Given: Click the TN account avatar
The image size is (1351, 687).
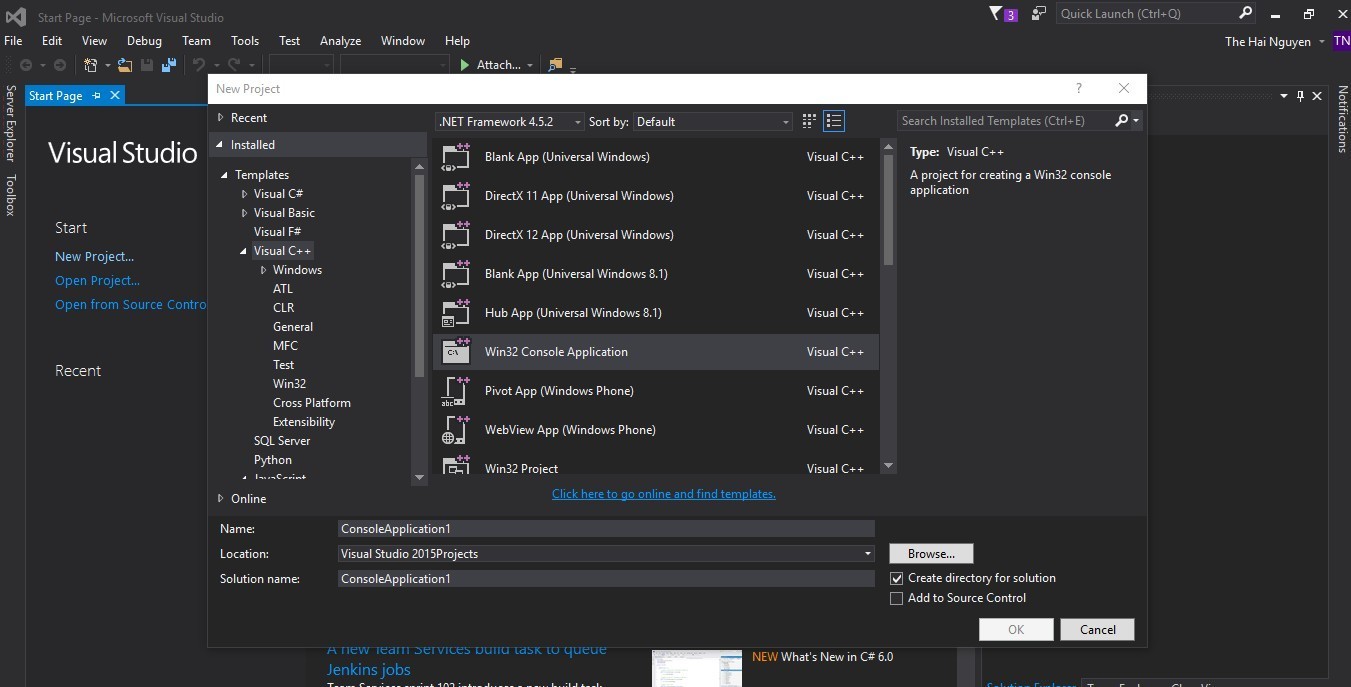Looking at the screenshot, I should pos(1341,41).
